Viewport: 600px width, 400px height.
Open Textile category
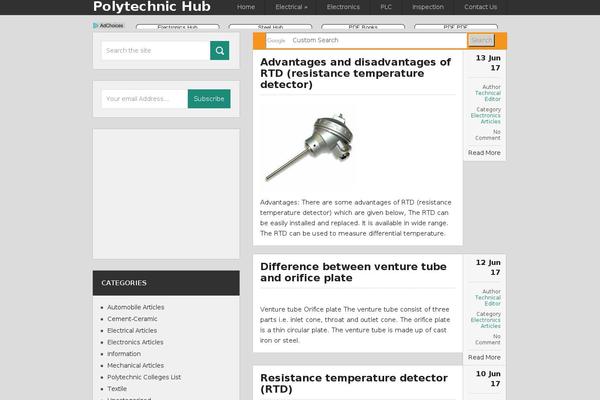point(117,389)
